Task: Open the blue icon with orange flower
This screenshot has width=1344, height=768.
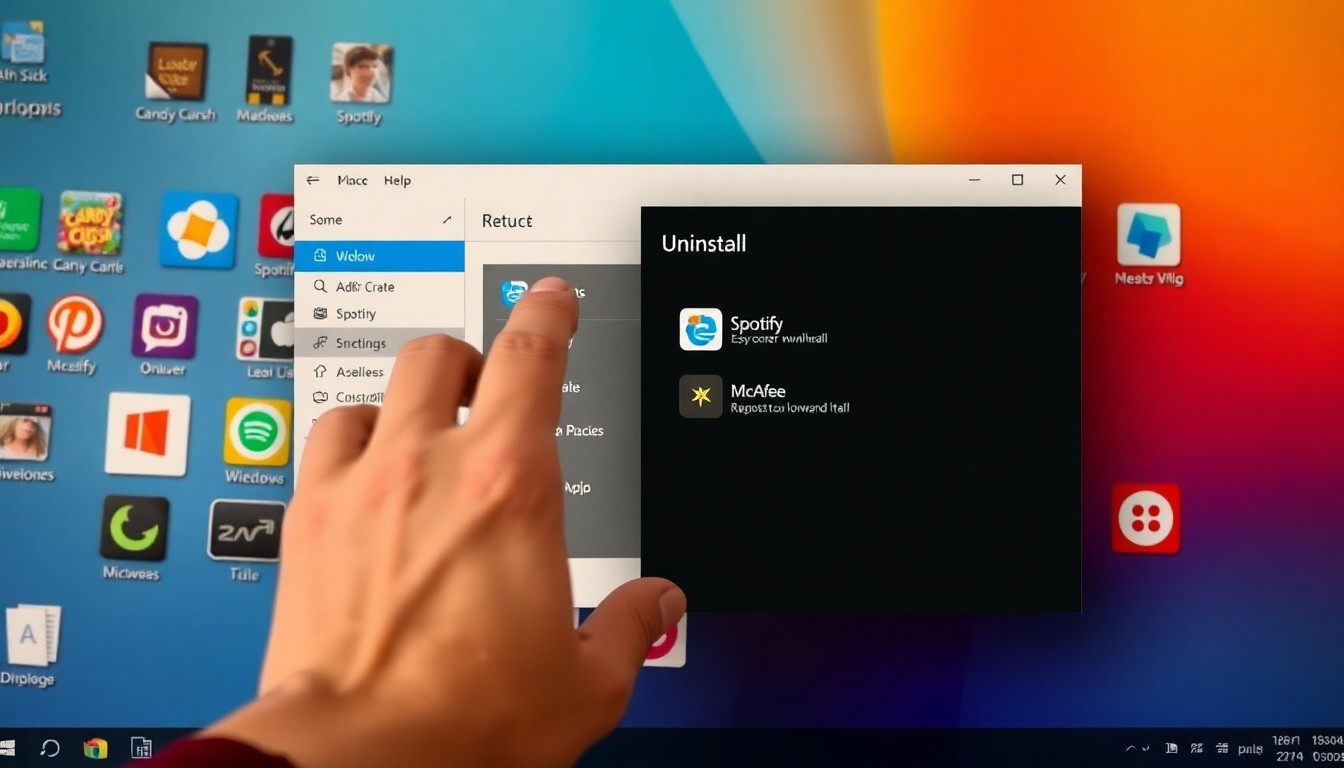Action: pyautogui.click(x=198, y=230)
